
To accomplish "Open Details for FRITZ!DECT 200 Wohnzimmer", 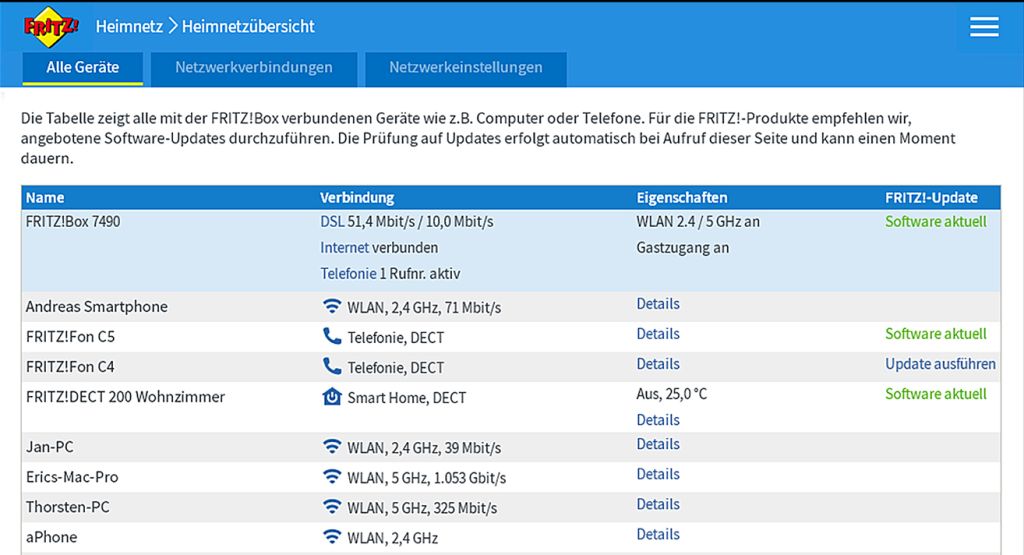I will (658, 420).
